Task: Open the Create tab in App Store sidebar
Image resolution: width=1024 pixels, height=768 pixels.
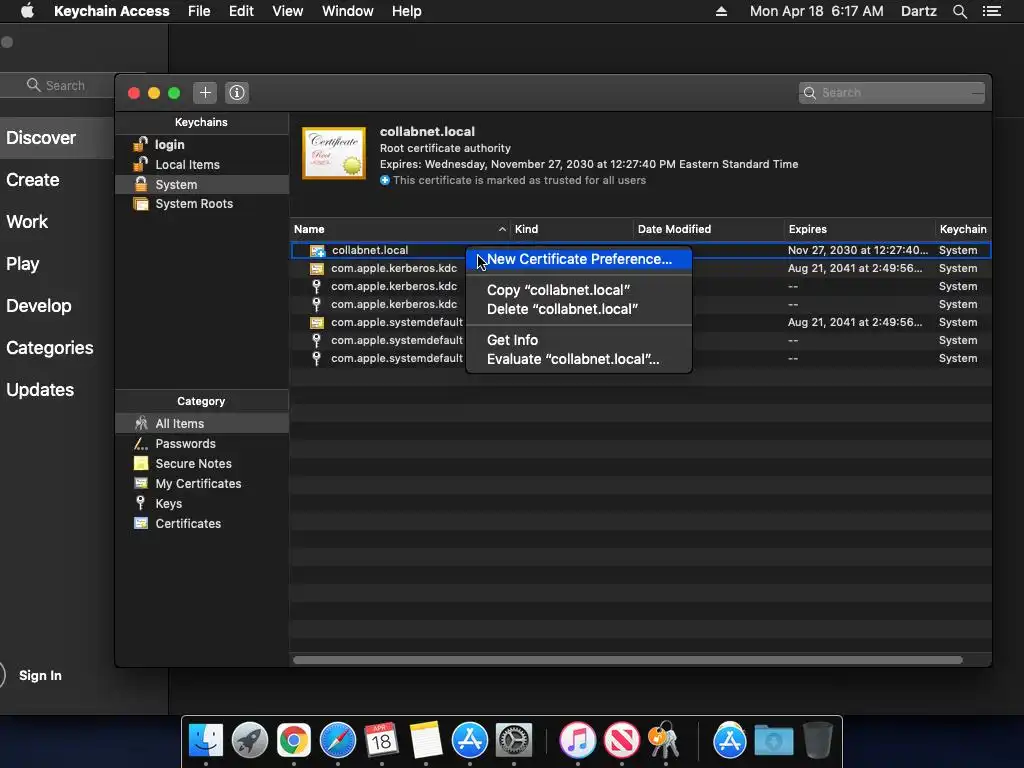Action: (33, 180)
